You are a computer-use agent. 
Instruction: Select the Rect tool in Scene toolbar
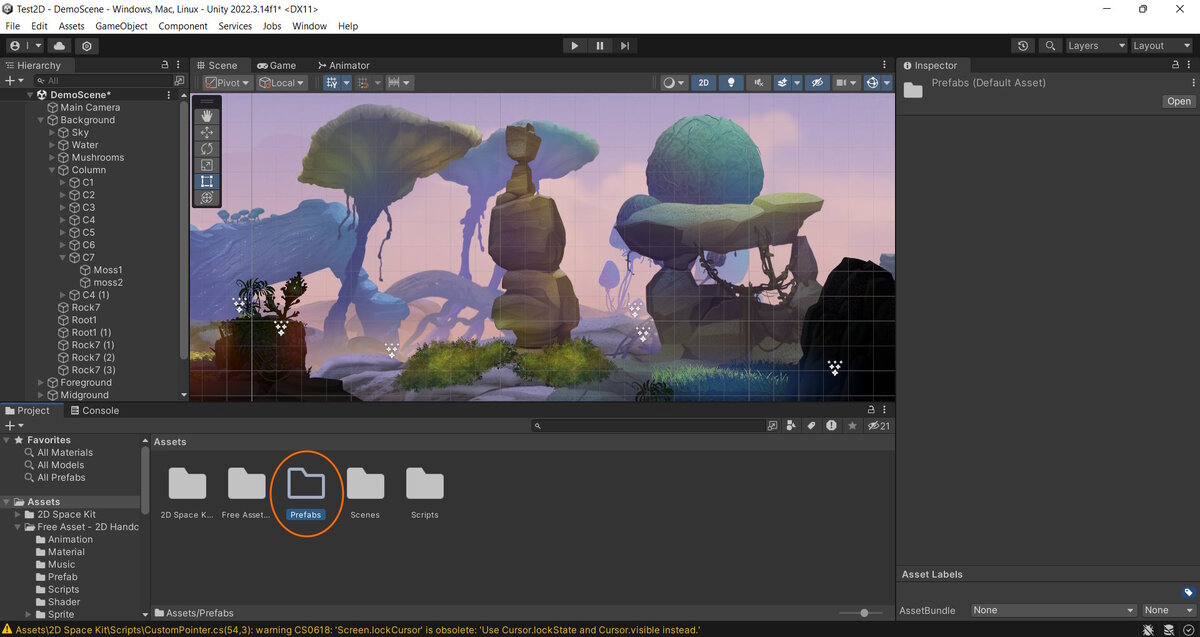(x=207, y=181)
